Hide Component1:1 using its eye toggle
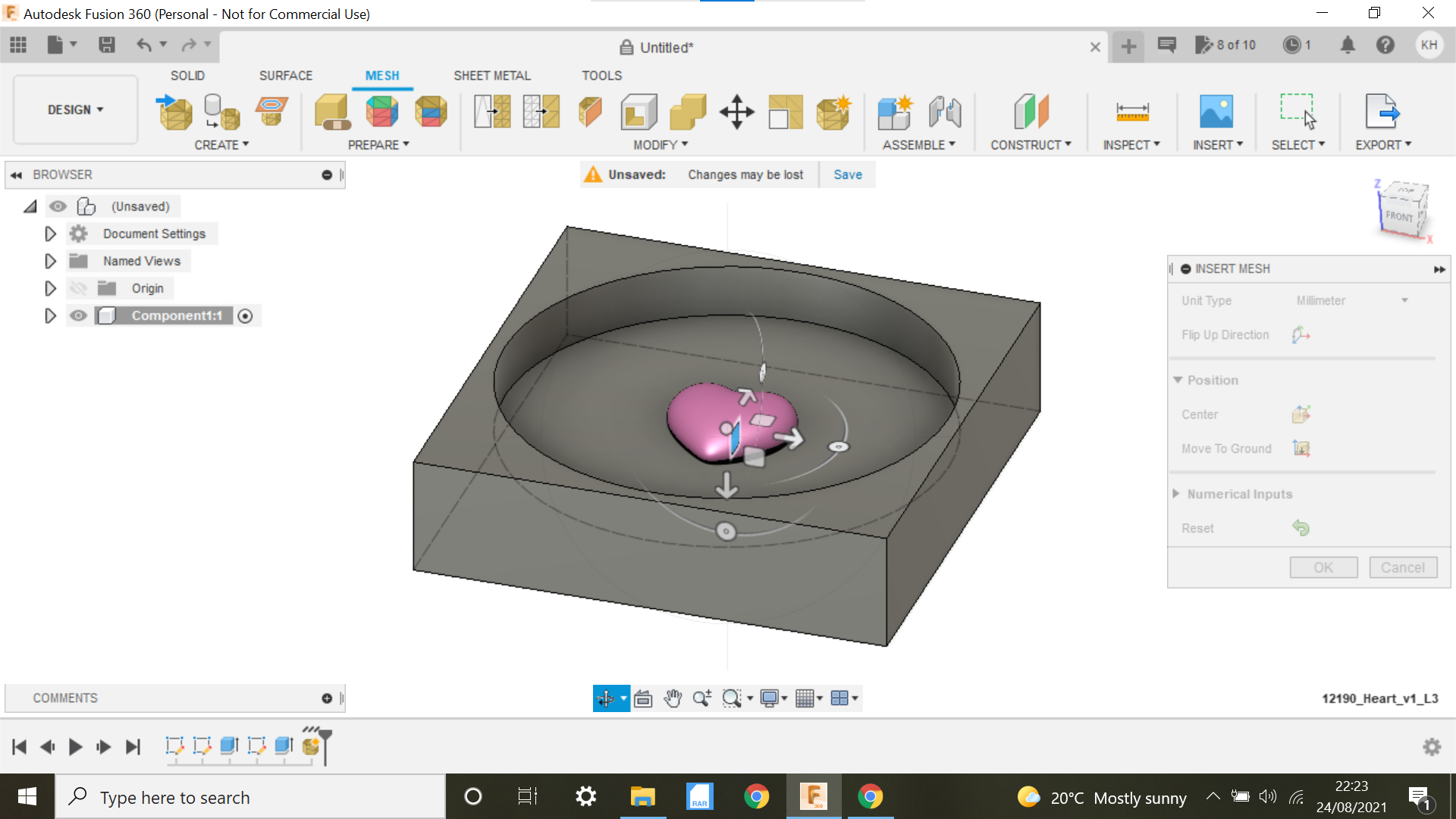This screenshot has height=819, width=1456. 78,315
